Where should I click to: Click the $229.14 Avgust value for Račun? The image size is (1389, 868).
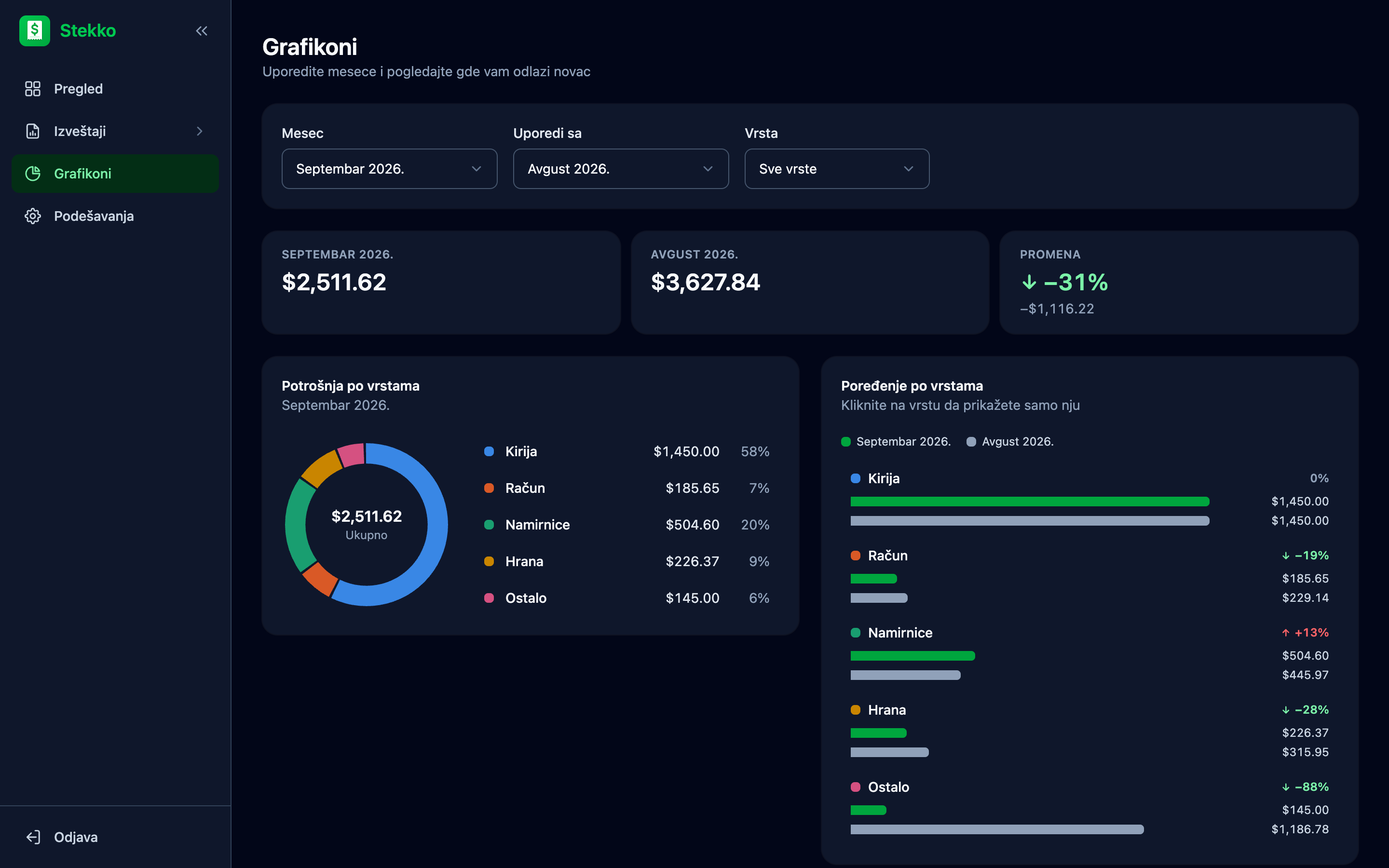1305,597
